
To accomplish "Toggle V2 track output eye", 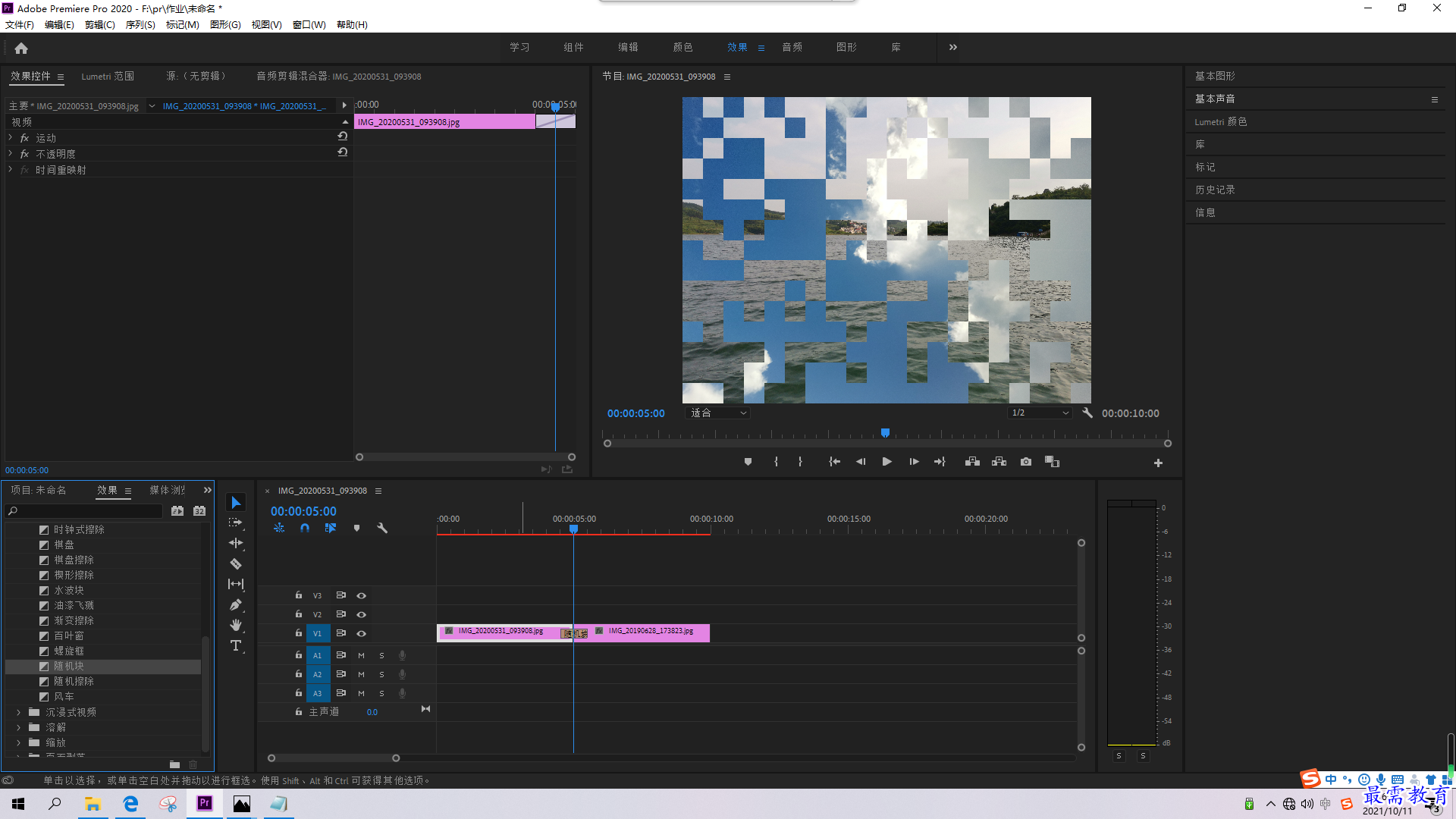I will tap(362, 614).
